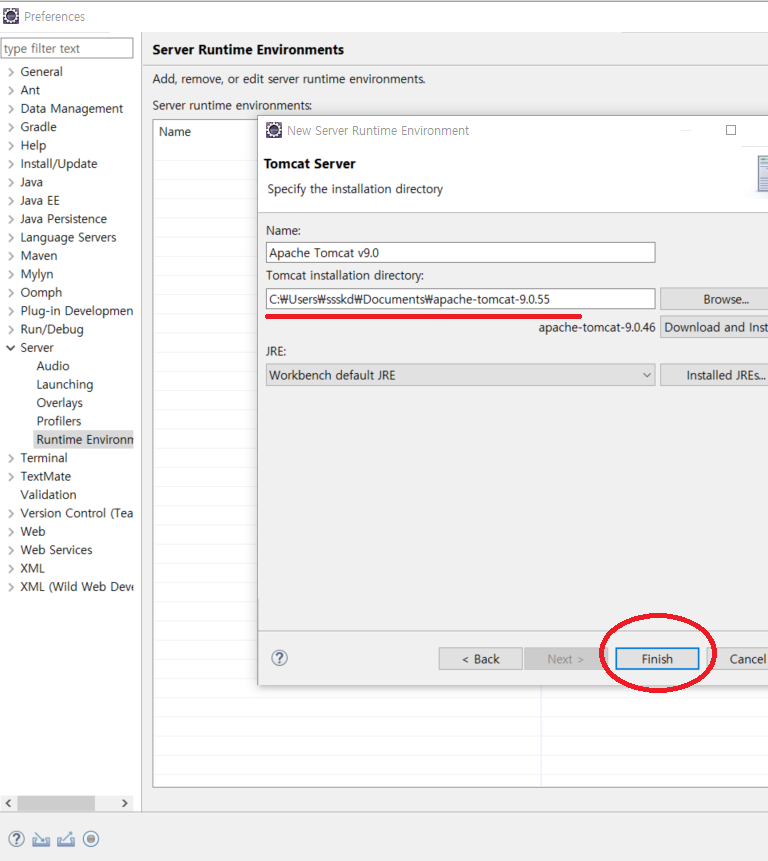Open Installed JREs settings
768x861 pixels.
coord(714,375)
